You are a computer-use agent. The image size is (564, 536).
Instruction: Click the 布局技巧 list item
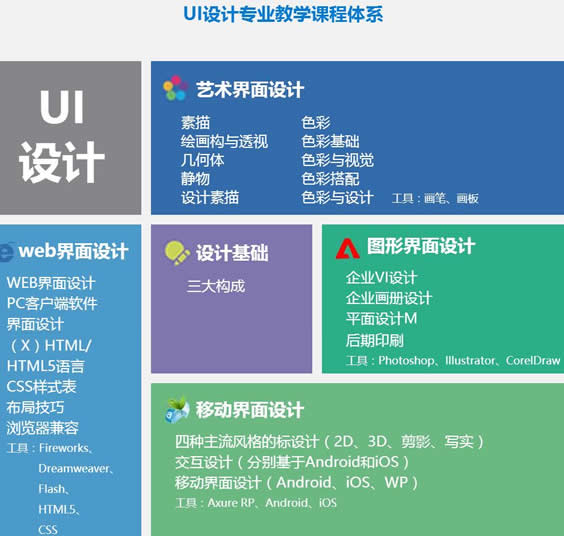pyautogui.click(x=35, y=408)
